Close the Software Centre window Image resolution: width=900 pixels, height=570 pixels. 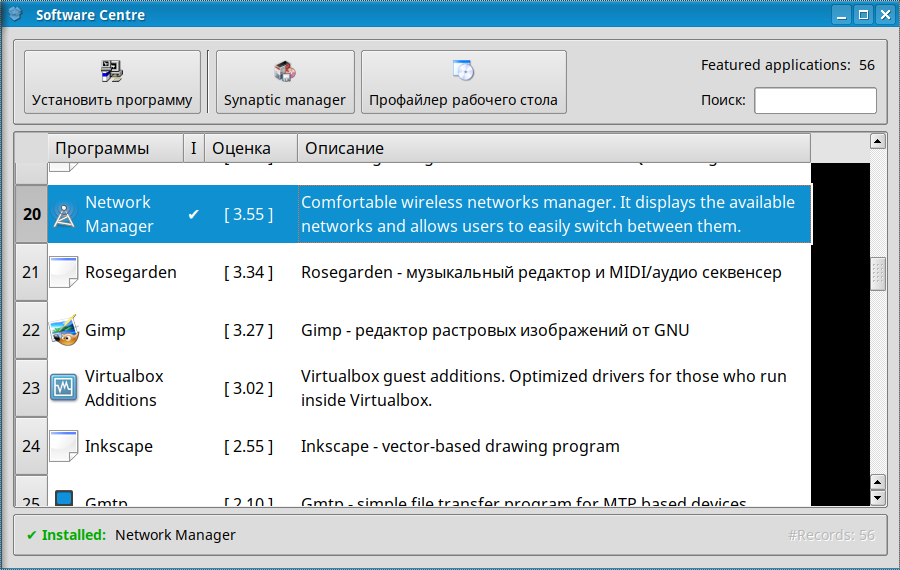886,15
